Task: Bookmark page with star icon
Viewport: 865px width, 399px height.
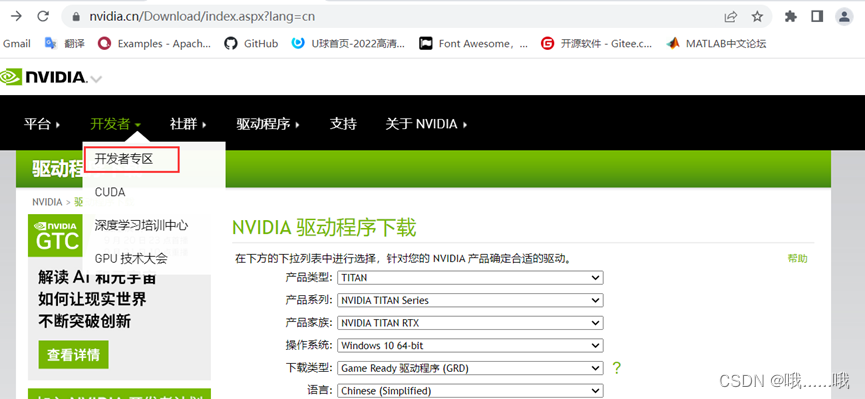Action: (x=757, y=17)
